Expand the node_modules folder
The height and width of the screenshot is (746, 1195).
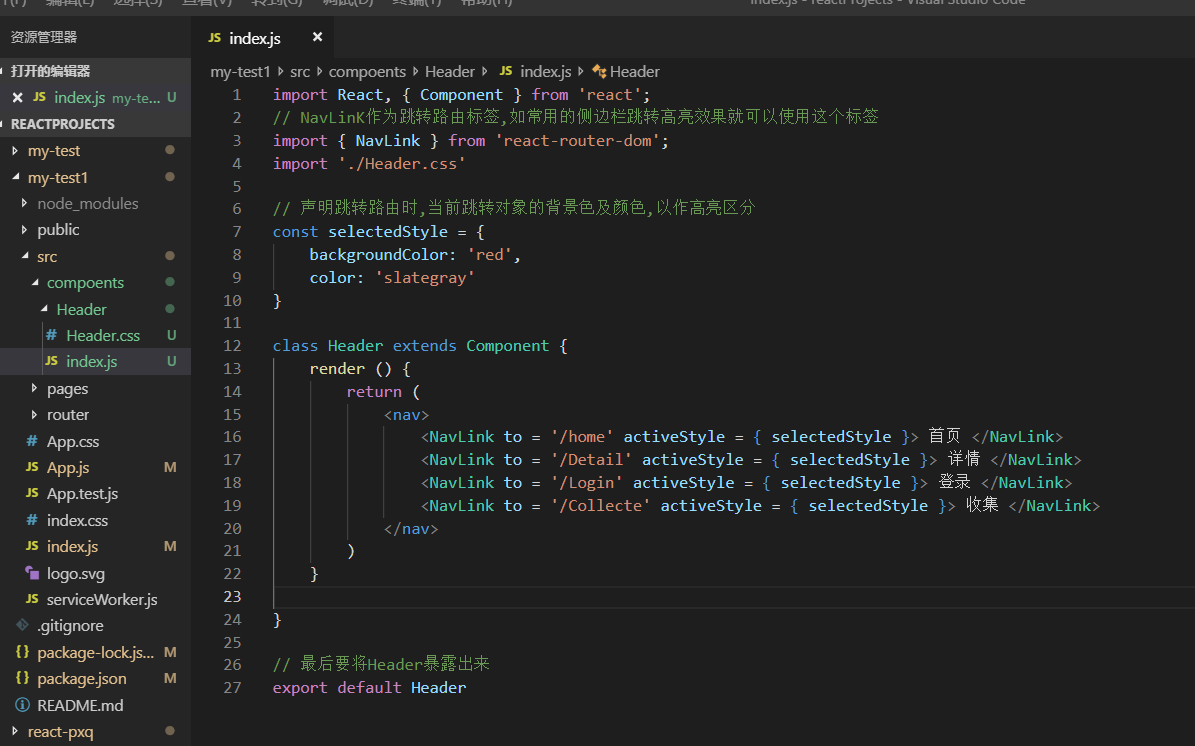click(87, 203)
